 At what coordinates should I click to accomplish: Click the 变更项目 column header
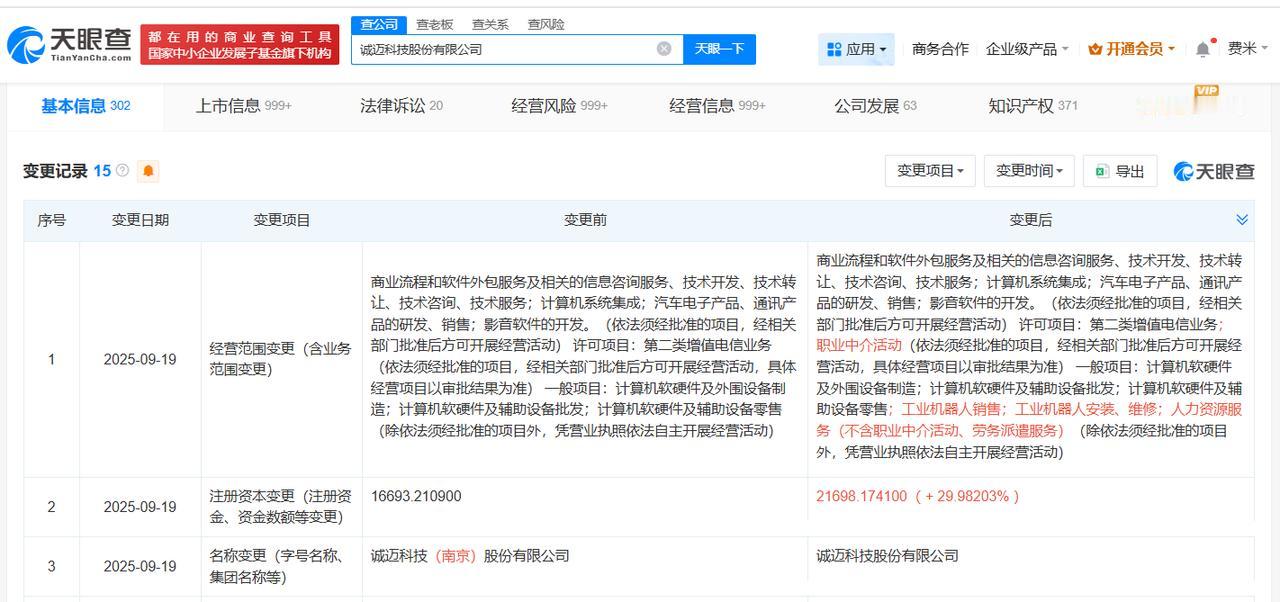coord(282,220)
